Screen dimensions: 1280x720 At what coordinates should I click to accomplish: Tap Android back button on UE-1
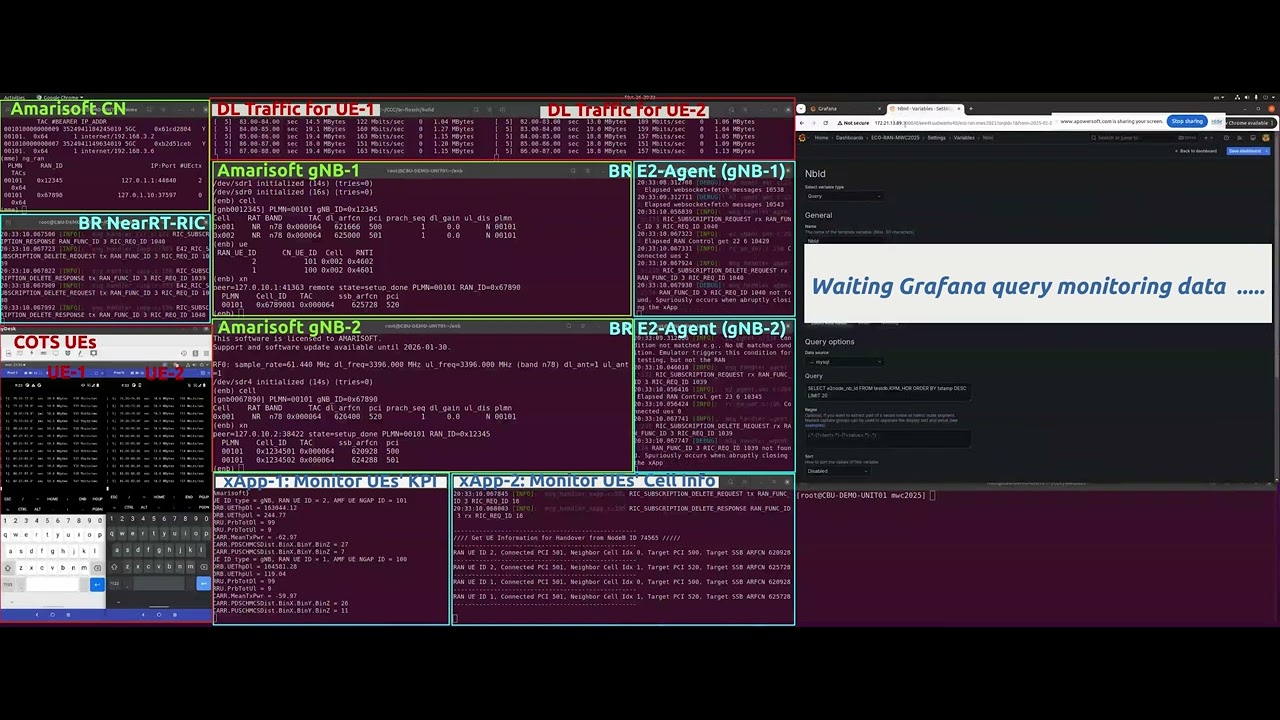click(x=37, y=614)
